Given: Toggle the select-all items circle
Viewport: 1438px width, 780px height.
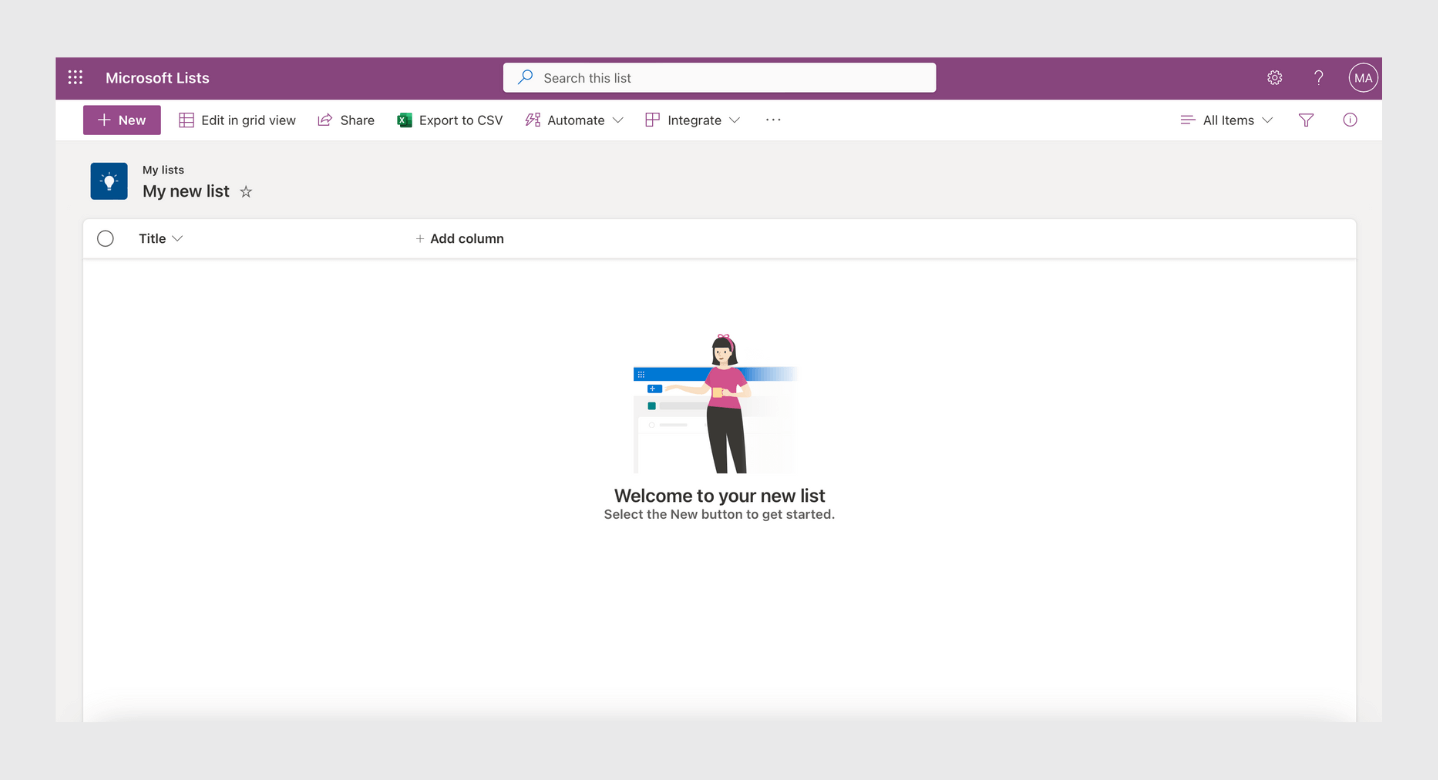Looking at the screenshot, I should [x=105, y=238].
